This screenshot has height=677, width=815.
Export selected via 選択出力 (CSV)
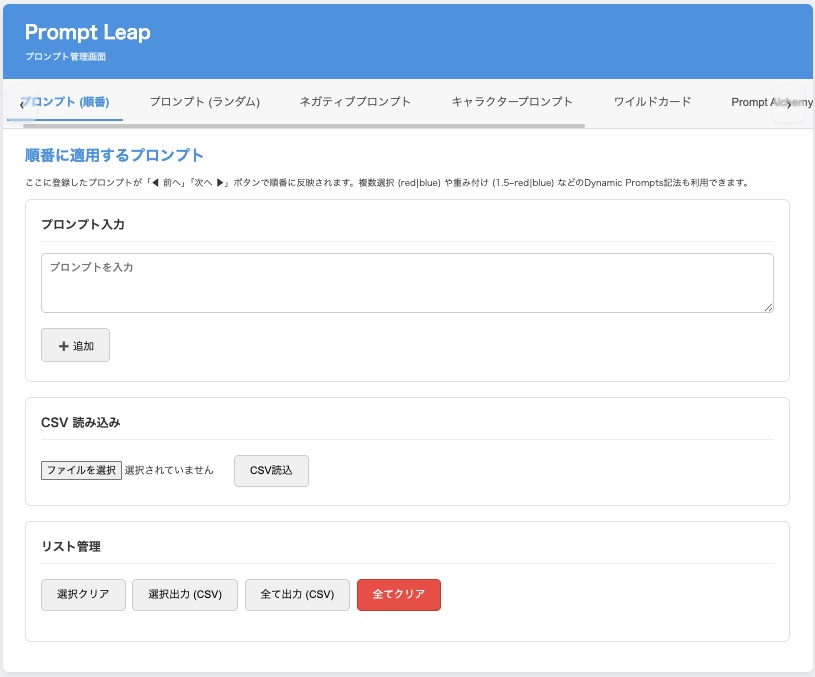[185, 594]
